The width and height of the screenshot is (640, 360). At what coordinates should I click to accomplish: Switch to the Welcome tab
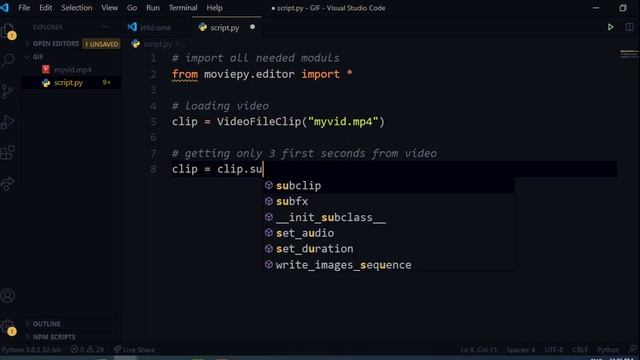pos(155,27)
